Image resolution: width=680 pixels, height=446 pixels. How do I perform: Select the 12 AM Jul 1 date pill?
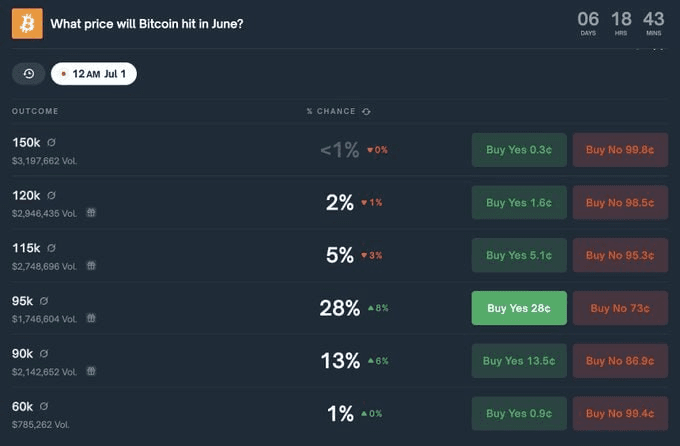[94, 74]
